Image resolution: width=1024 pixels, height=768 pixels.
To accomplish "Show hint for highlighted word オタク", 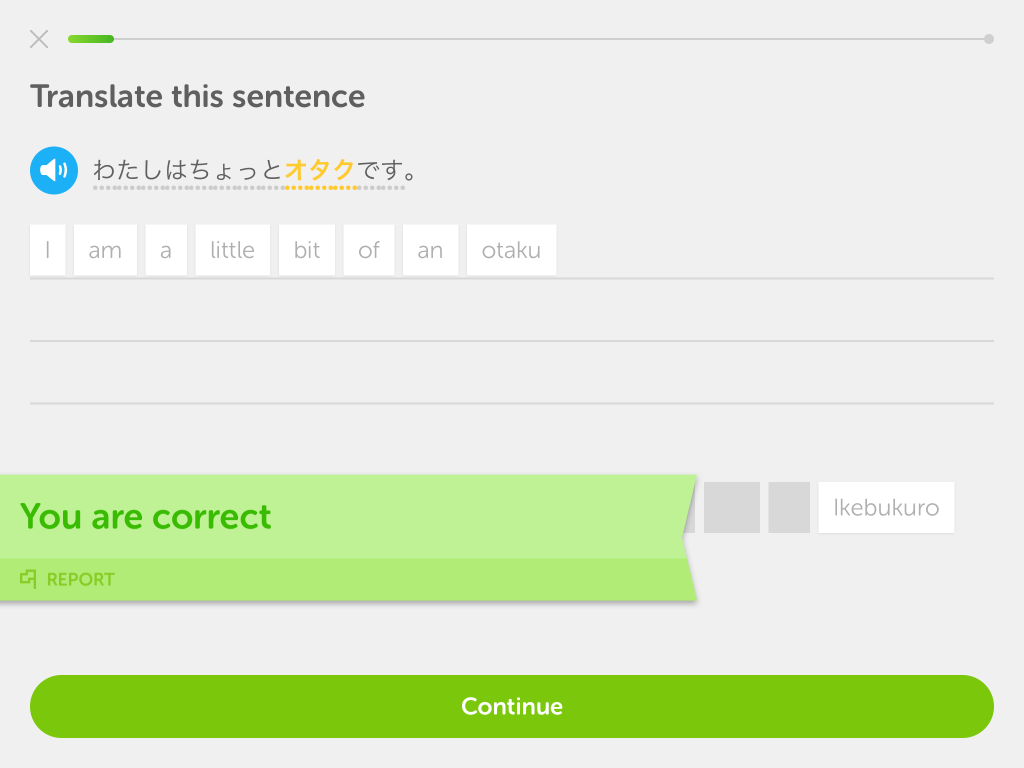I will coord(320,170).
